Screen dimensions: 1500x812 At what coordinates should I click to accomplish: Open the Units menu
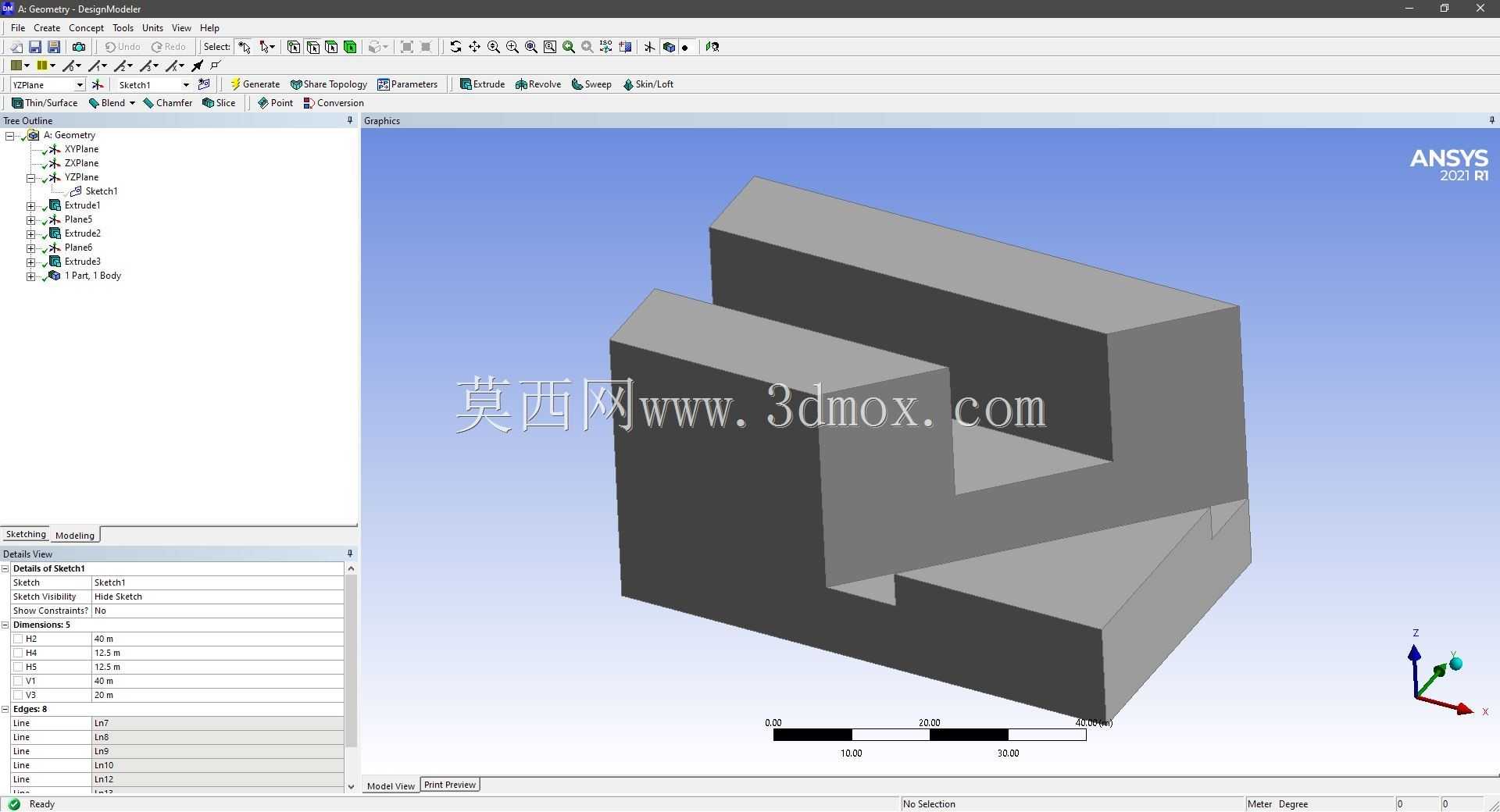tap(152, 27)
